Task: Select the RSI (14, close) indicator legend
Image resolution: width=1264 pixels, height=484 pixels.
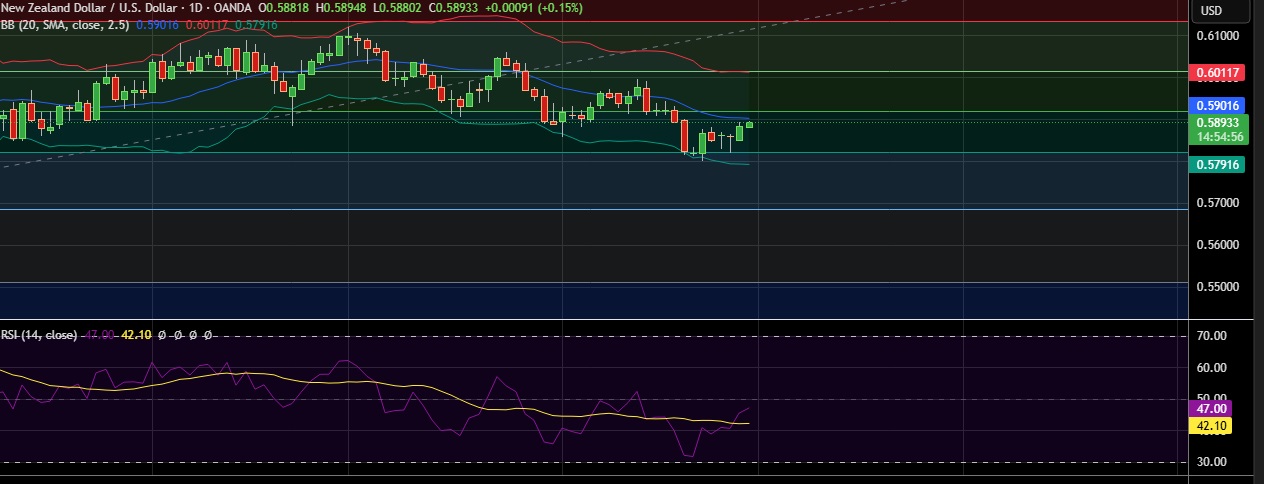Action: click(x=39, y=335)
